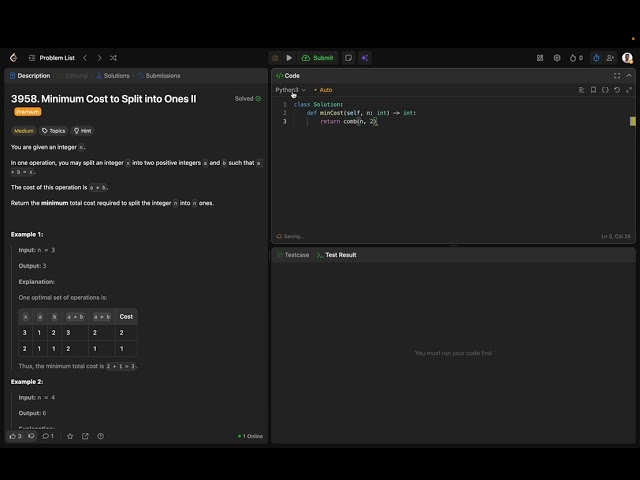Image resolution: width=640 pixels, height=480 pixels.
Task: Open the layout grid icon
Action: coord(540,58)
